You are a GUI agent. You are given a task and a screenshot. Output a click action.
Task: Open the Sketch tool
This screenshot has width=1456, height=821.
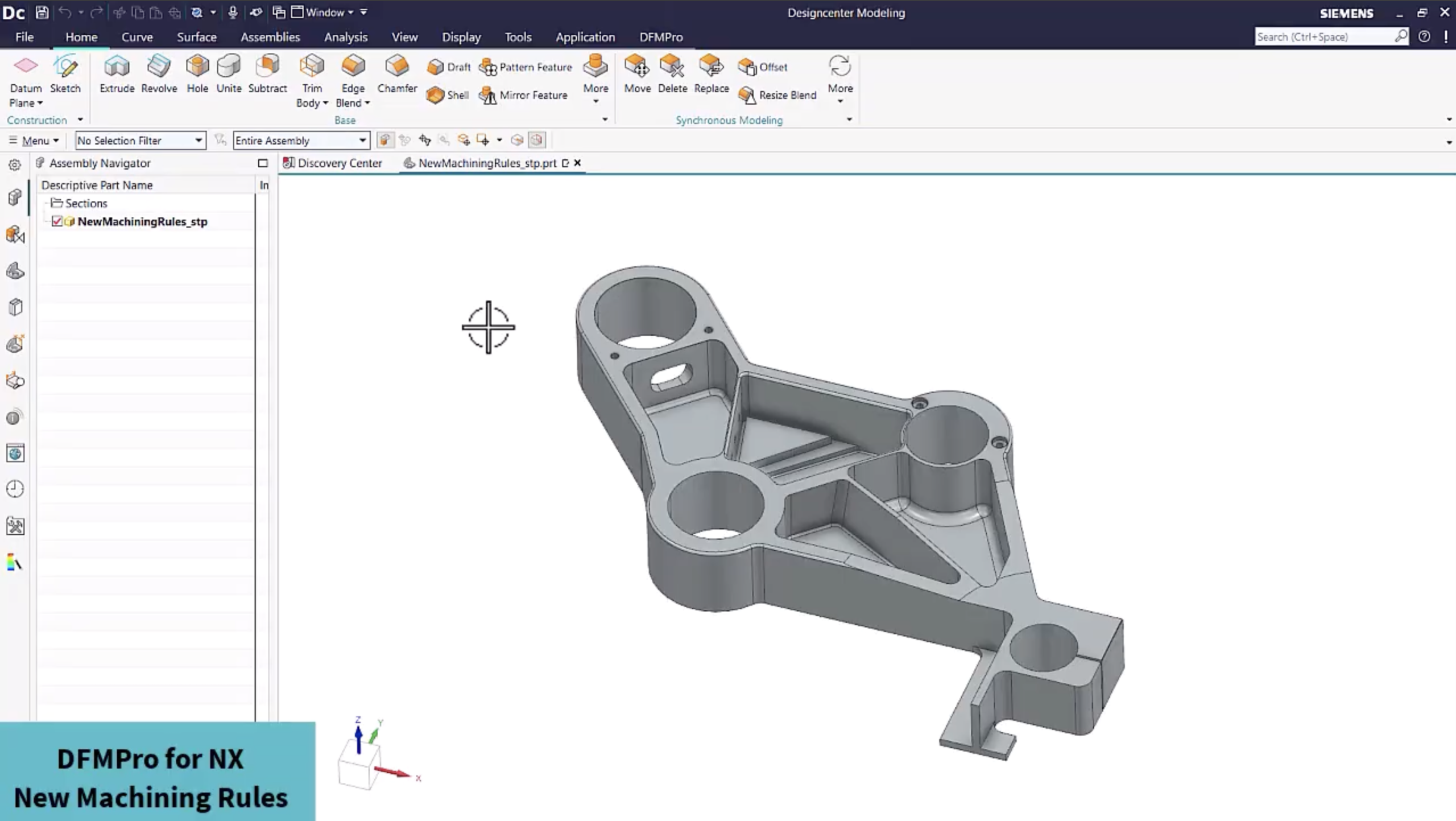pos(65,75)
